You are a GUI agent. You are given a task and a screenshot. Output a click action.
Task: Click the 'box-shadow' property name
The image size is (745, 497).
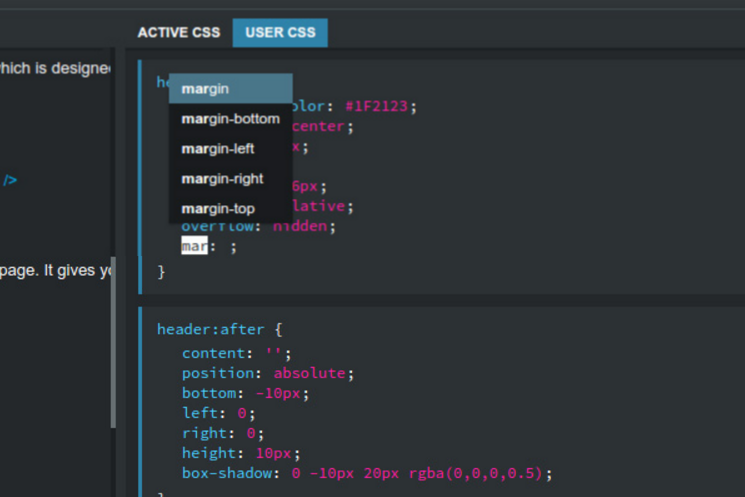tap(227, 473)
